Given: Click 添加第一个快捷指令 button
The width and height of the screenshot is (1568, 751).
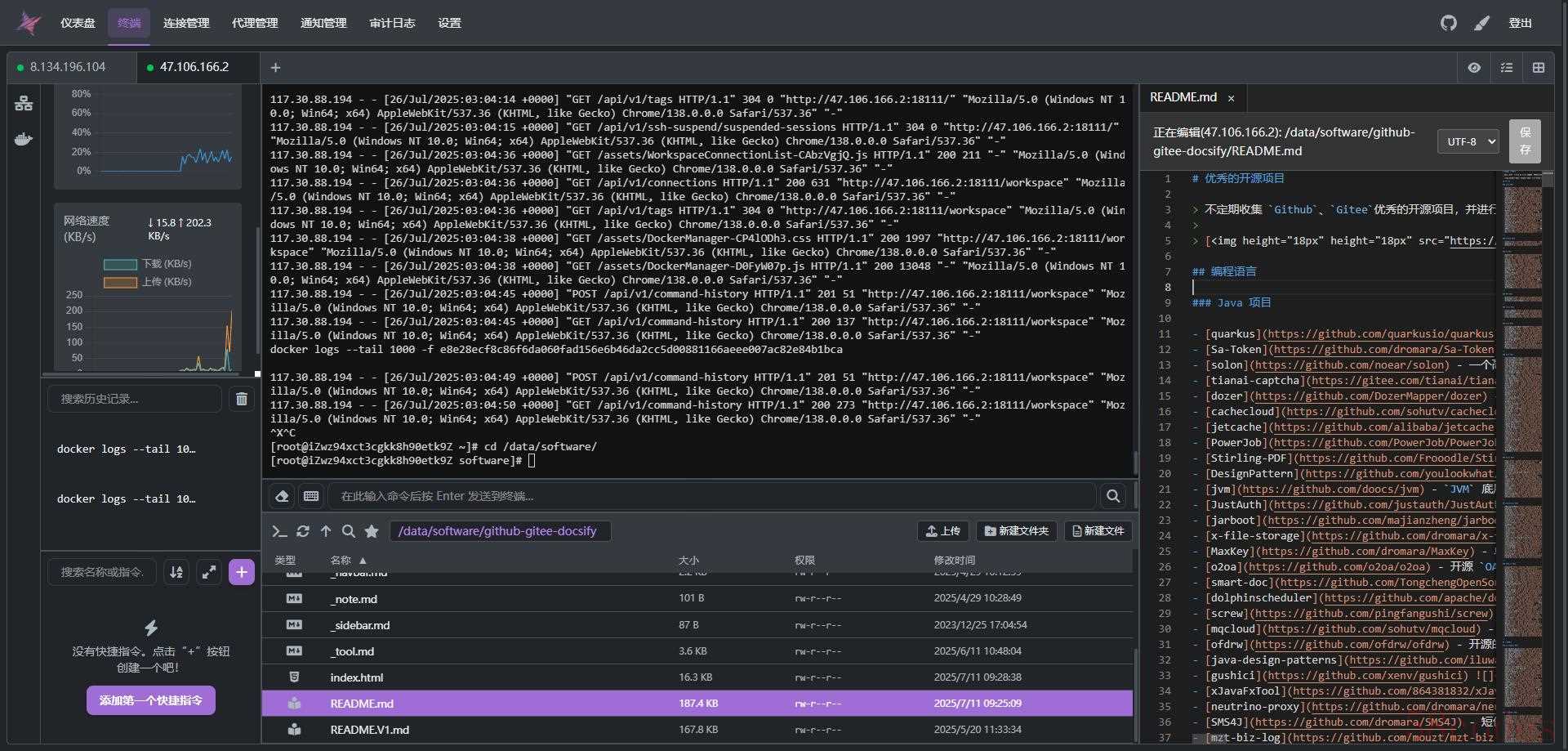Looking at the screenshot, I should click(151, 700).
